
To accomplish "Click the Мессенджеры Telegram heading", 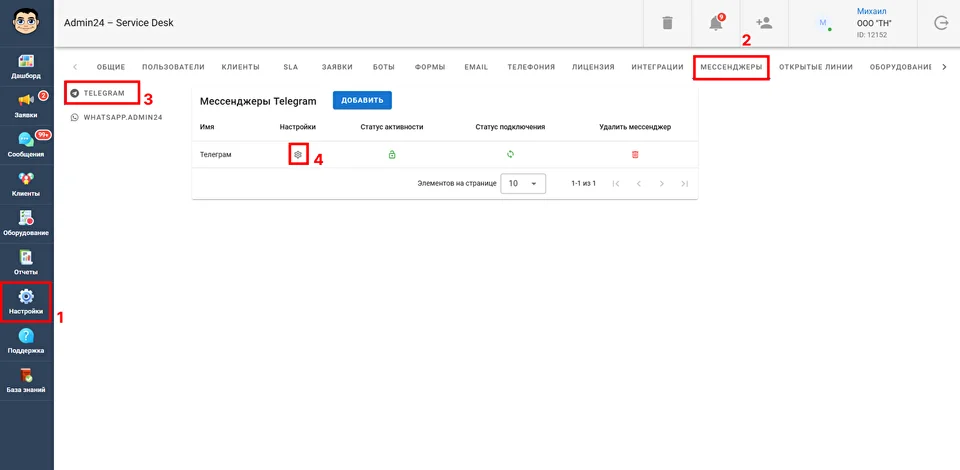I will pos(258,101).
